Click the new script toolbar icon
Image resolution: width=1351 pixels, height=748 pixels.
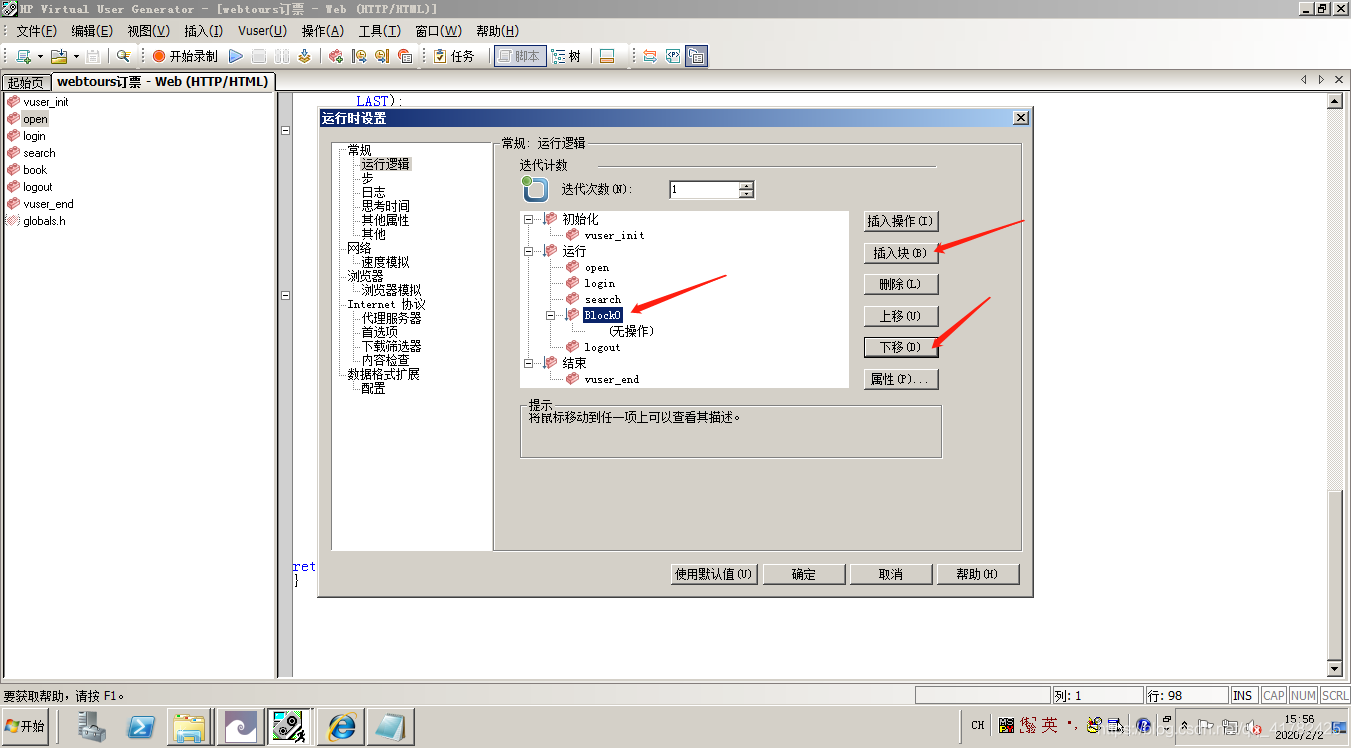(24, 56)
